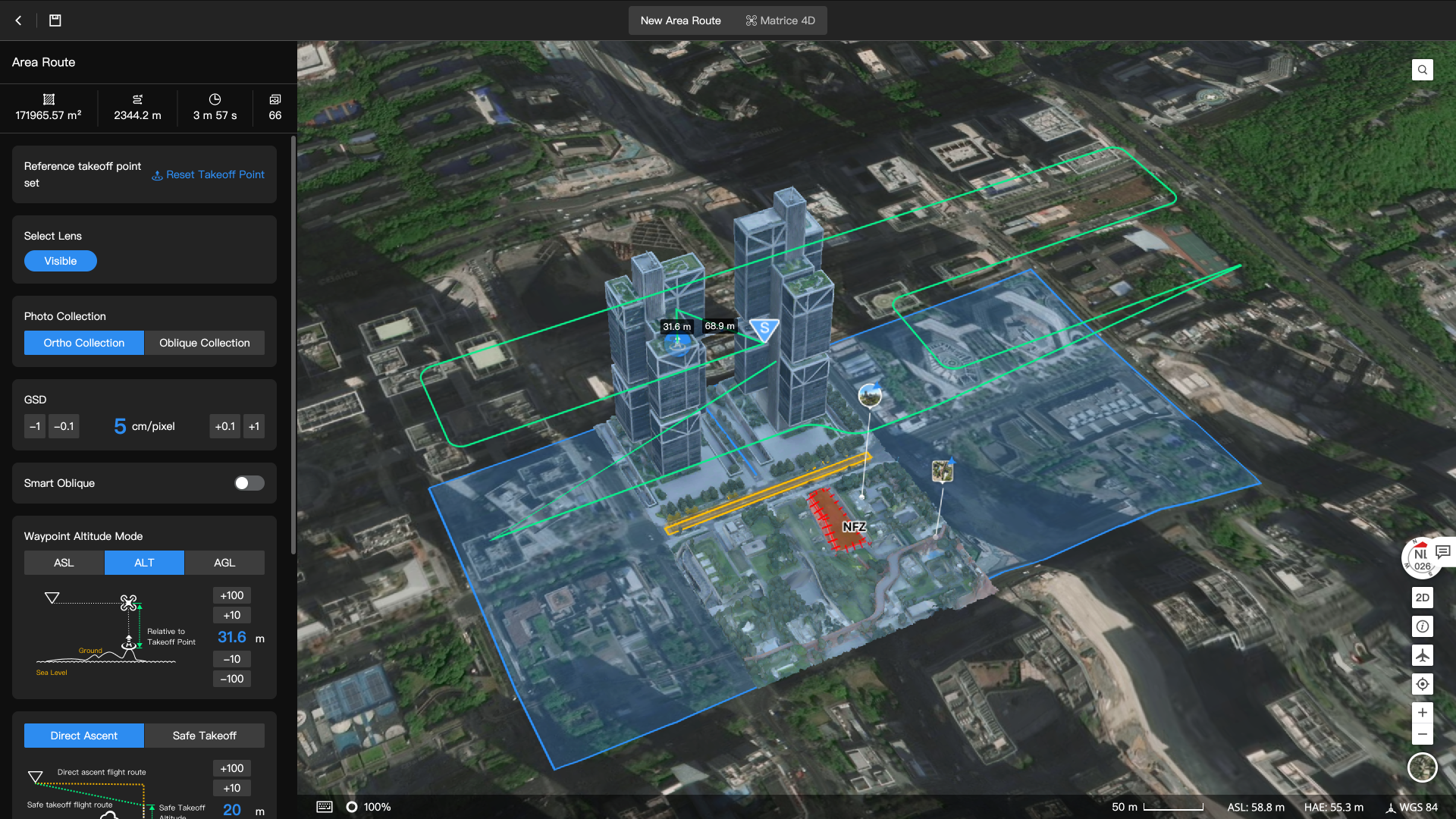Click the mapped area size icon
Image resolution: width=1456 pixels, height=819 pixels.
[x=49, y=99]
